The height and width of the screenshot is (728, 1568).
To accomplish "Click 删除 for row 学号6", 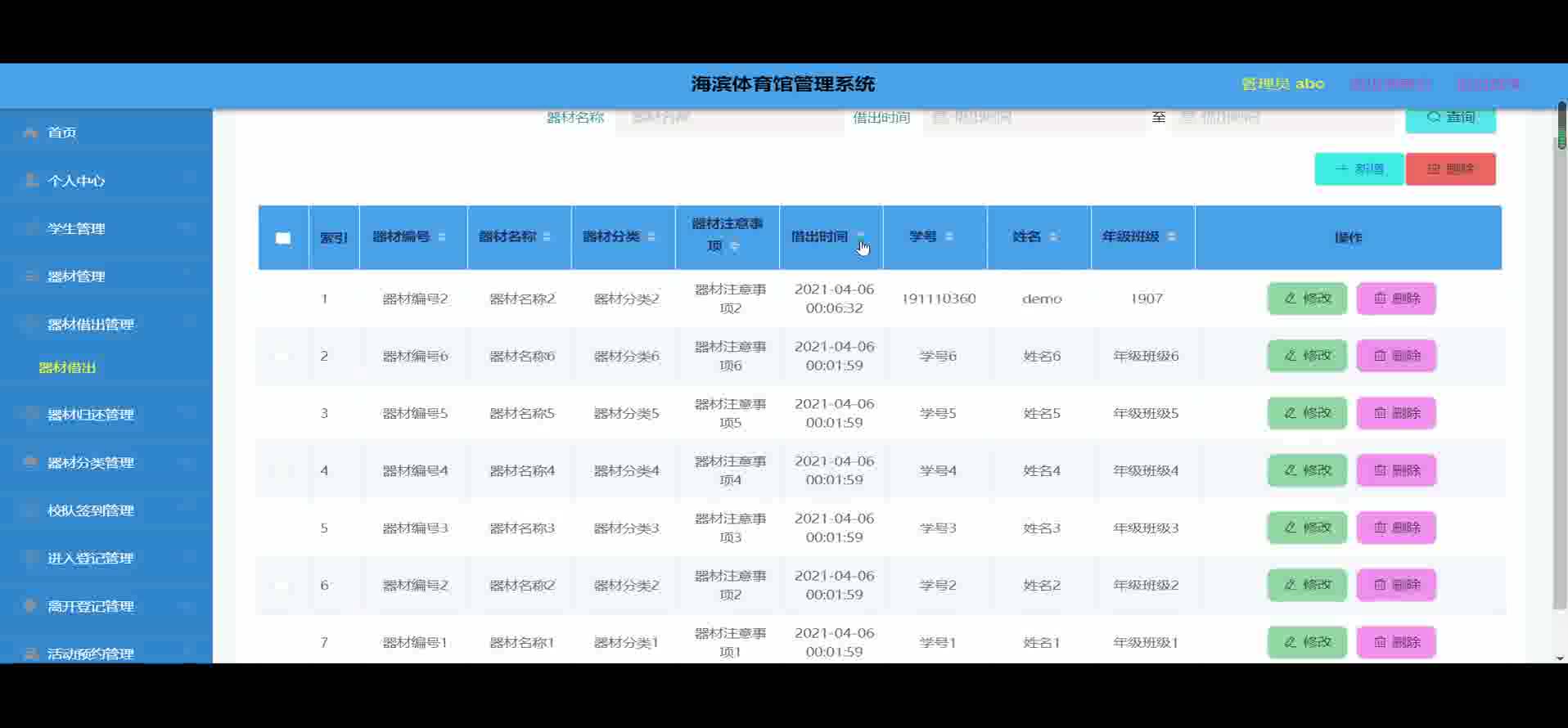I will click(1396, 356).
